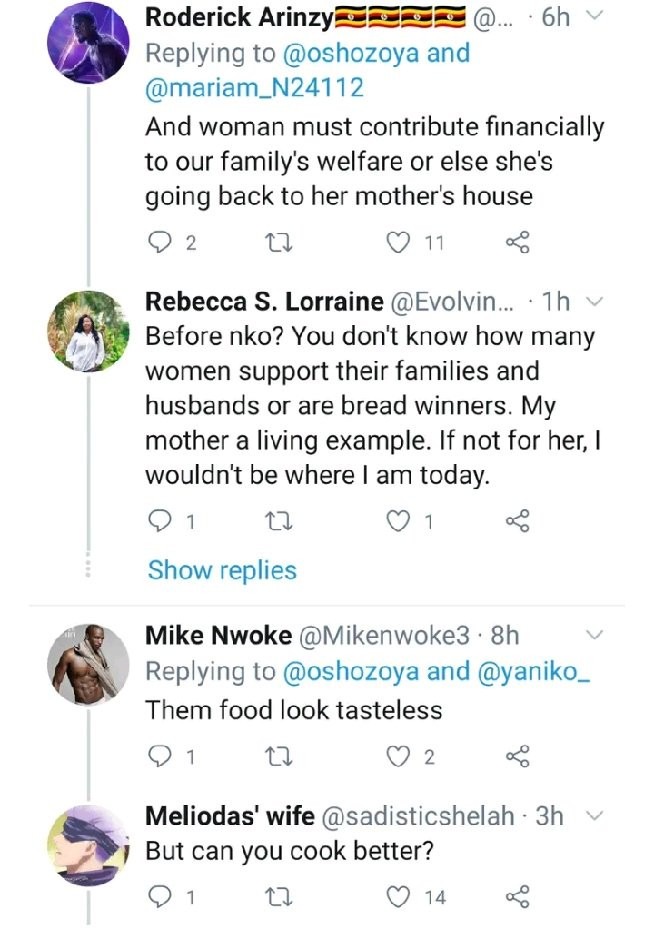
Task: Retweet Rebecca S. Lorraine's tweet
Action: (278, 521)
